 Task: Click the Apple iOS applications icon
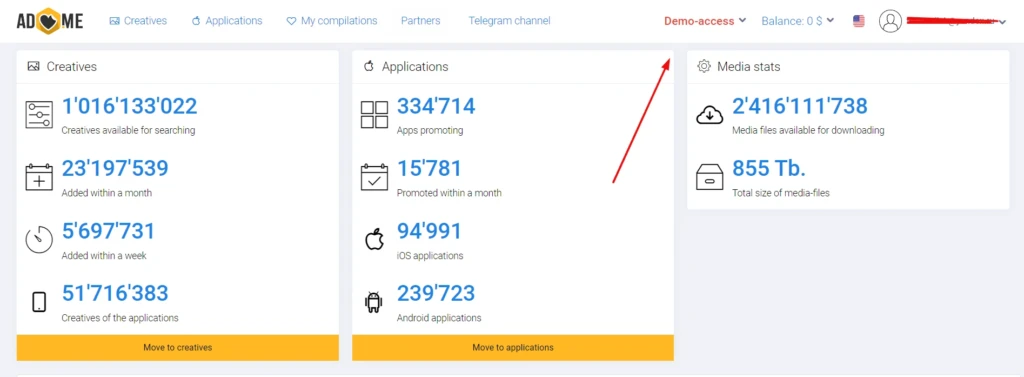[374, 239]
